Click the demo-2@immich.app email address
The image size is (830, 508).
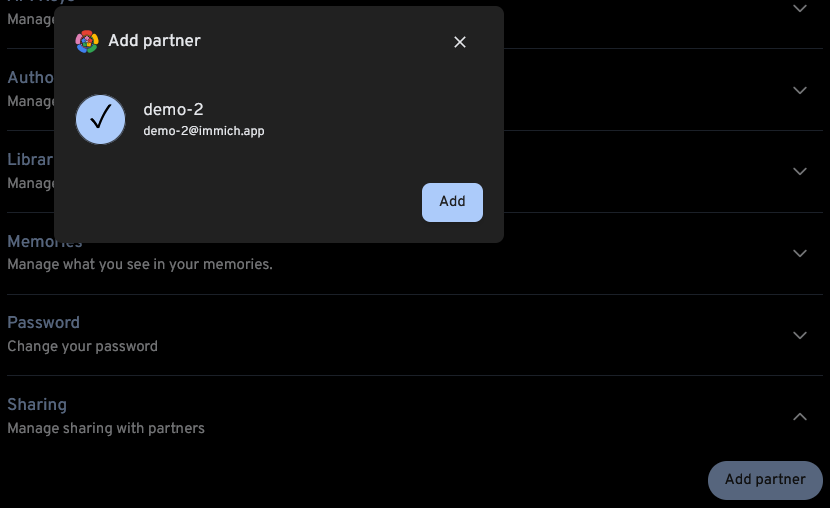tap(204, 131)
